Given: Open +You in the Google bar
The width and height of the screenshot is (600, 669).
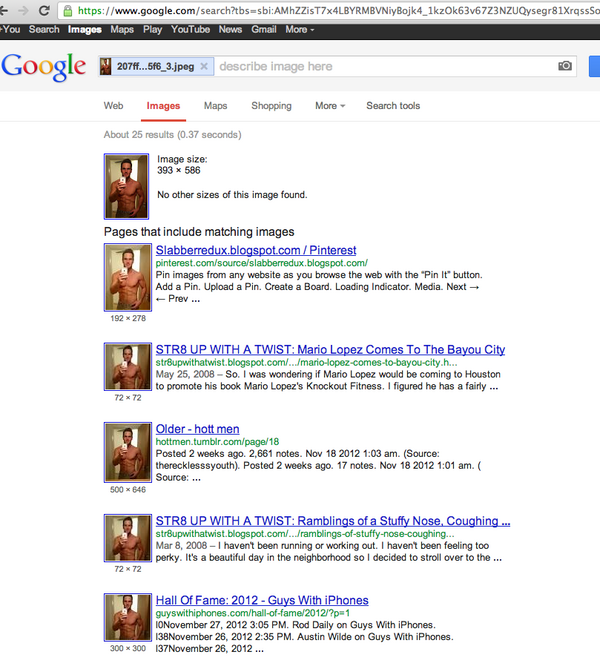Looking at the screenshot, I should 10,29.
